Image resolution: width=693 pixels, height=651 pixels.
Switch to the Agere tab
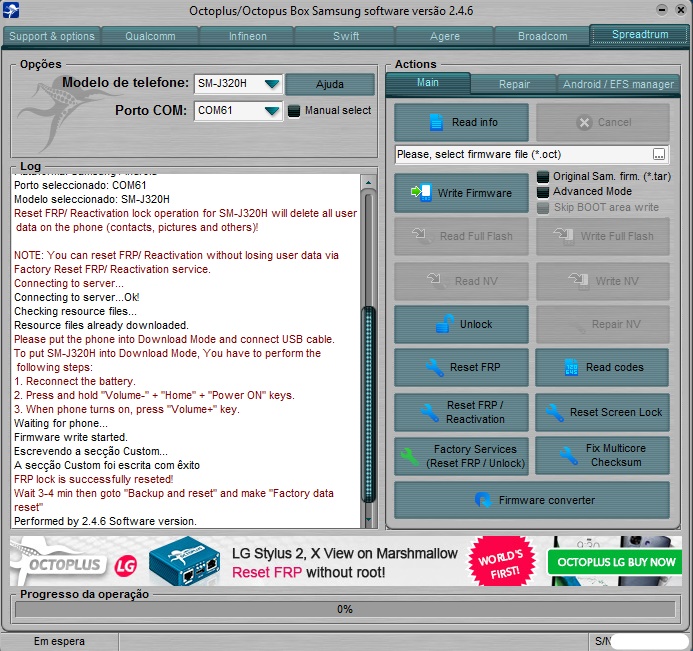tap(445, 36)
